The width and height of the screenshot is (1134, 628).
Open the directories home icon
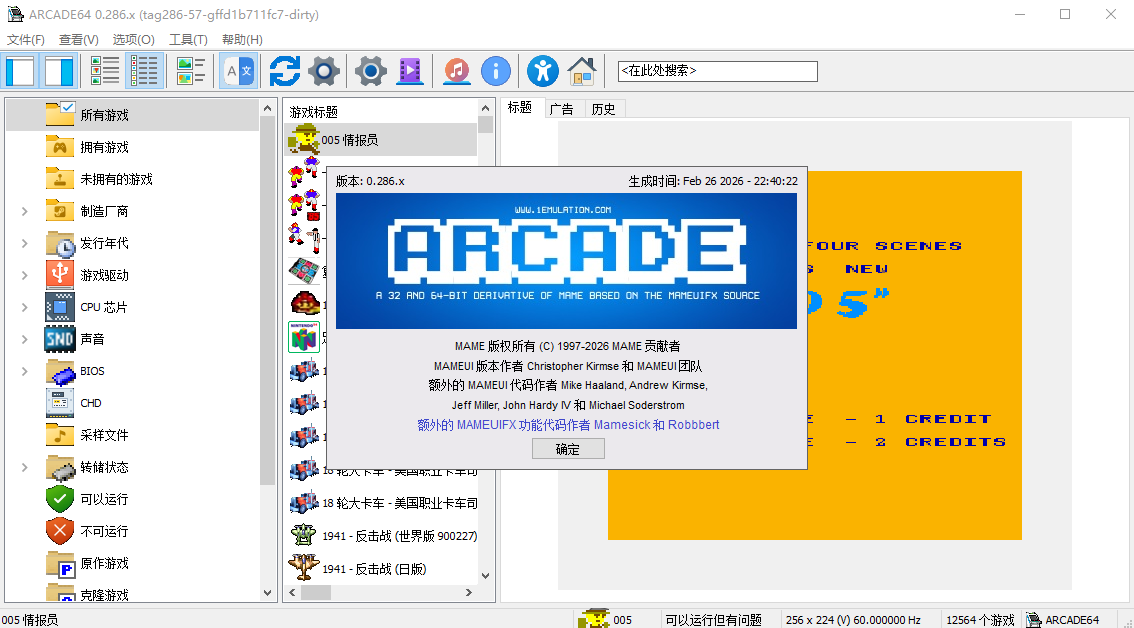click(581, 71)
